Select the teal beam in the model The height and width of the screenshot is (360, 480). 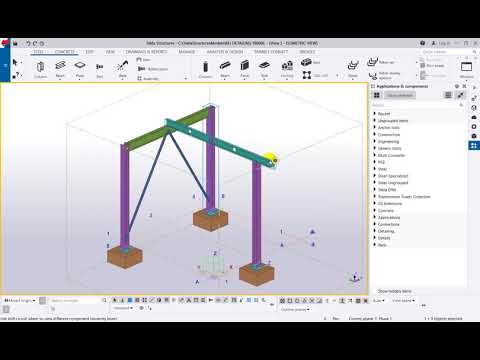(220, 142)
